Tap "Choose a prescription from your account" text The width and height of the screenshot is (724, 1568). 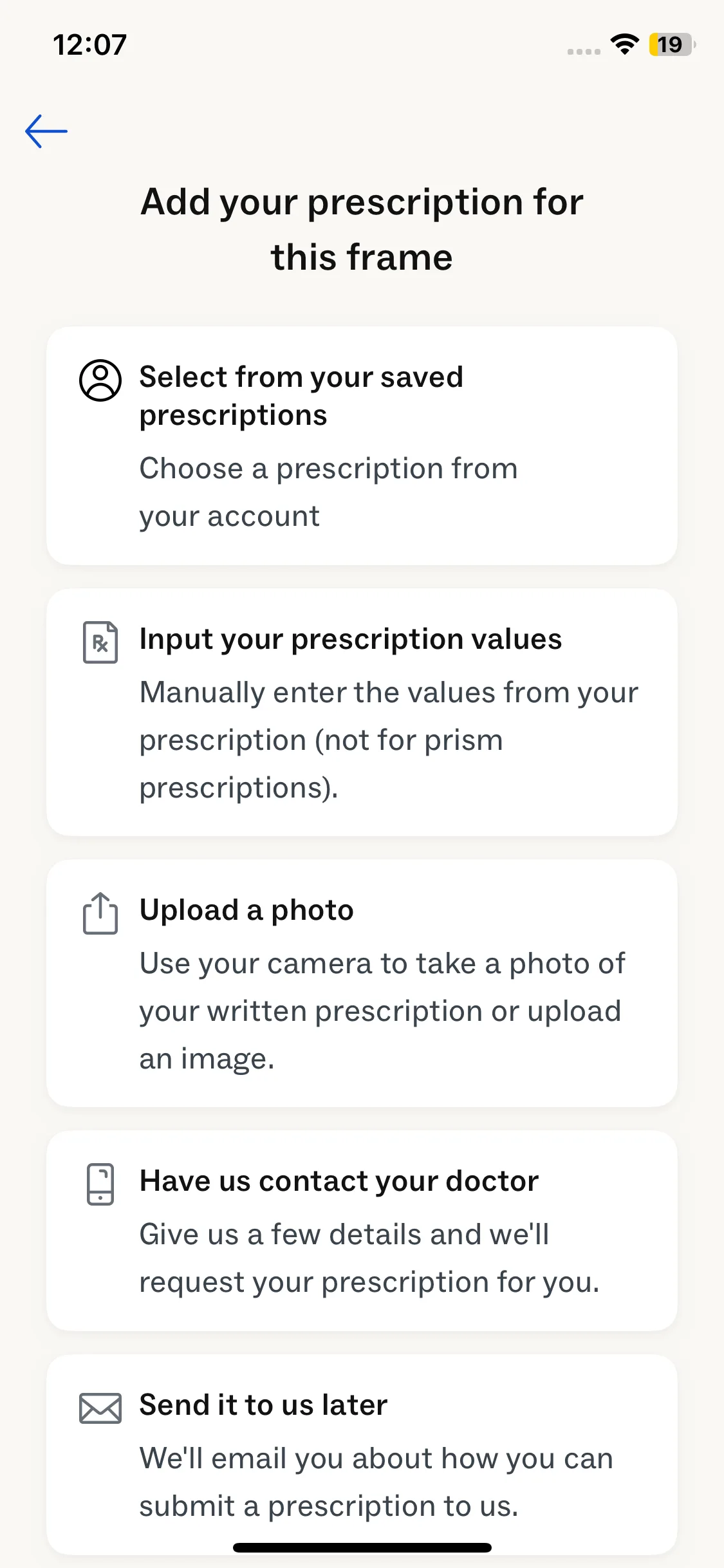coord(328,492)
